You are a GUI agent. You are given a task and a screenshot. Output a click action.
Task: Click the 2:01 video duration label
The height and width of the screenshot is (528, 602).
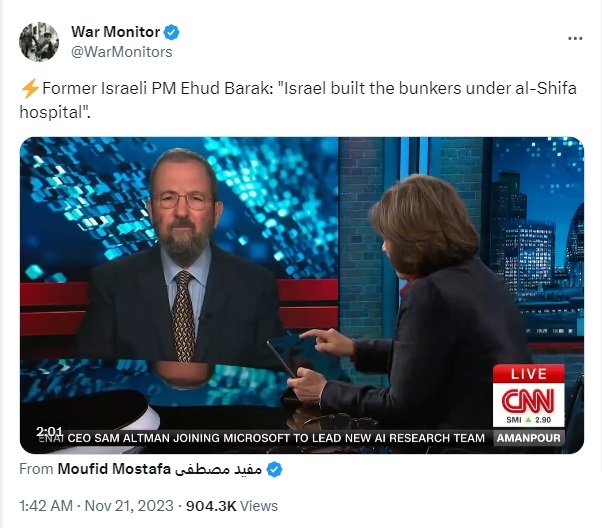[x=49, y=432]
